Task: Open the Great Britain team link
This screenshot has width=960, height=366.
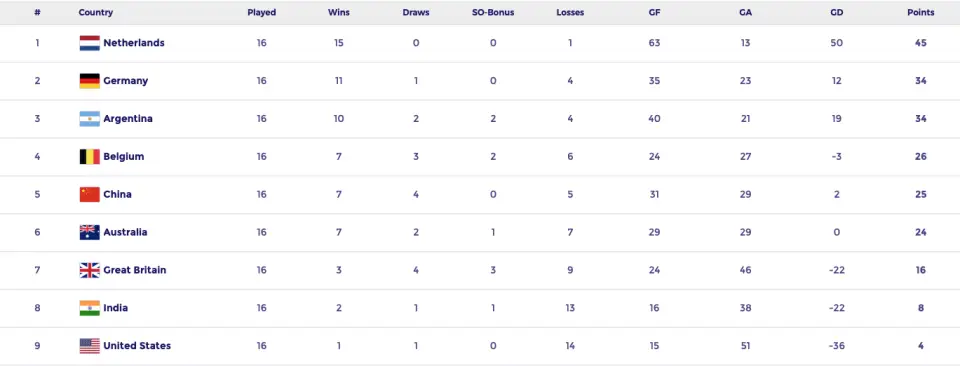Action: click(135, 270)
